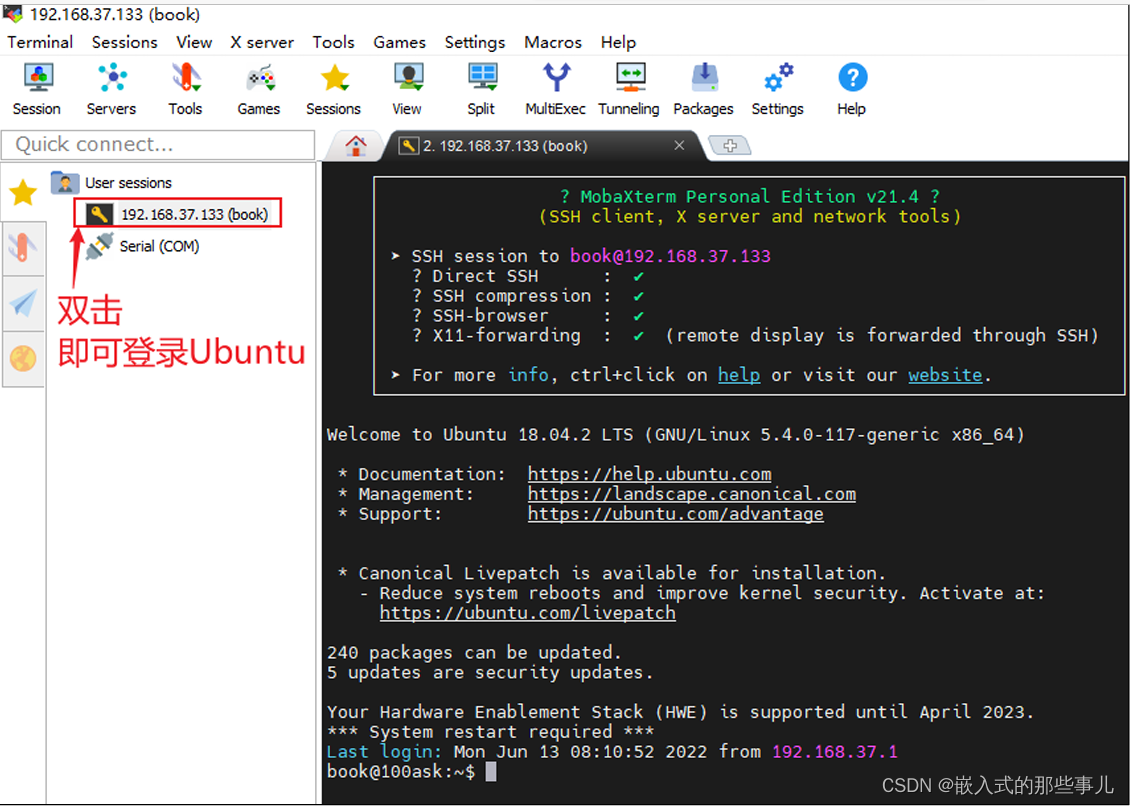The image size is (1130, 806).
Task: Open the Macros menu
Action: (x=552, y=42)
